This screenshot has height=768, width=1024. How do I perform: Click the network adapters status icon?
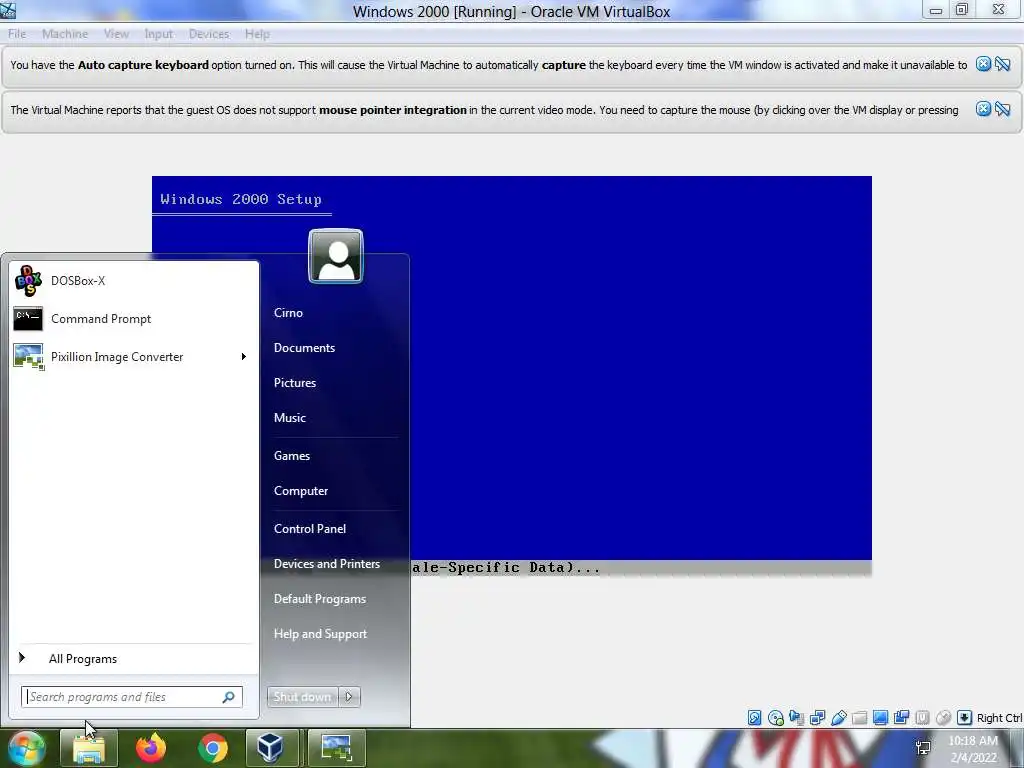pyautogui.click(x=817, y=718)
